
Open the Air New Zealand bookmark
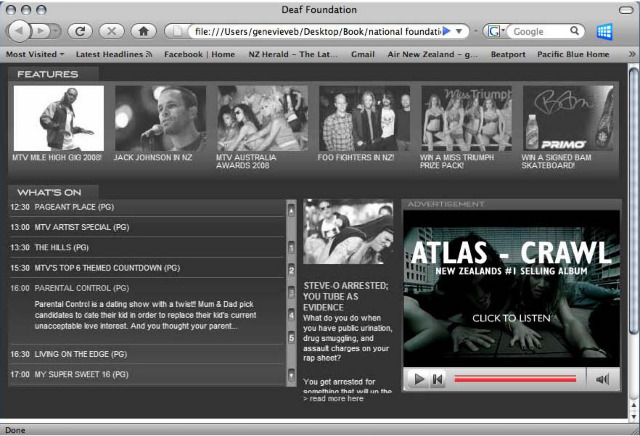[433, 54]
